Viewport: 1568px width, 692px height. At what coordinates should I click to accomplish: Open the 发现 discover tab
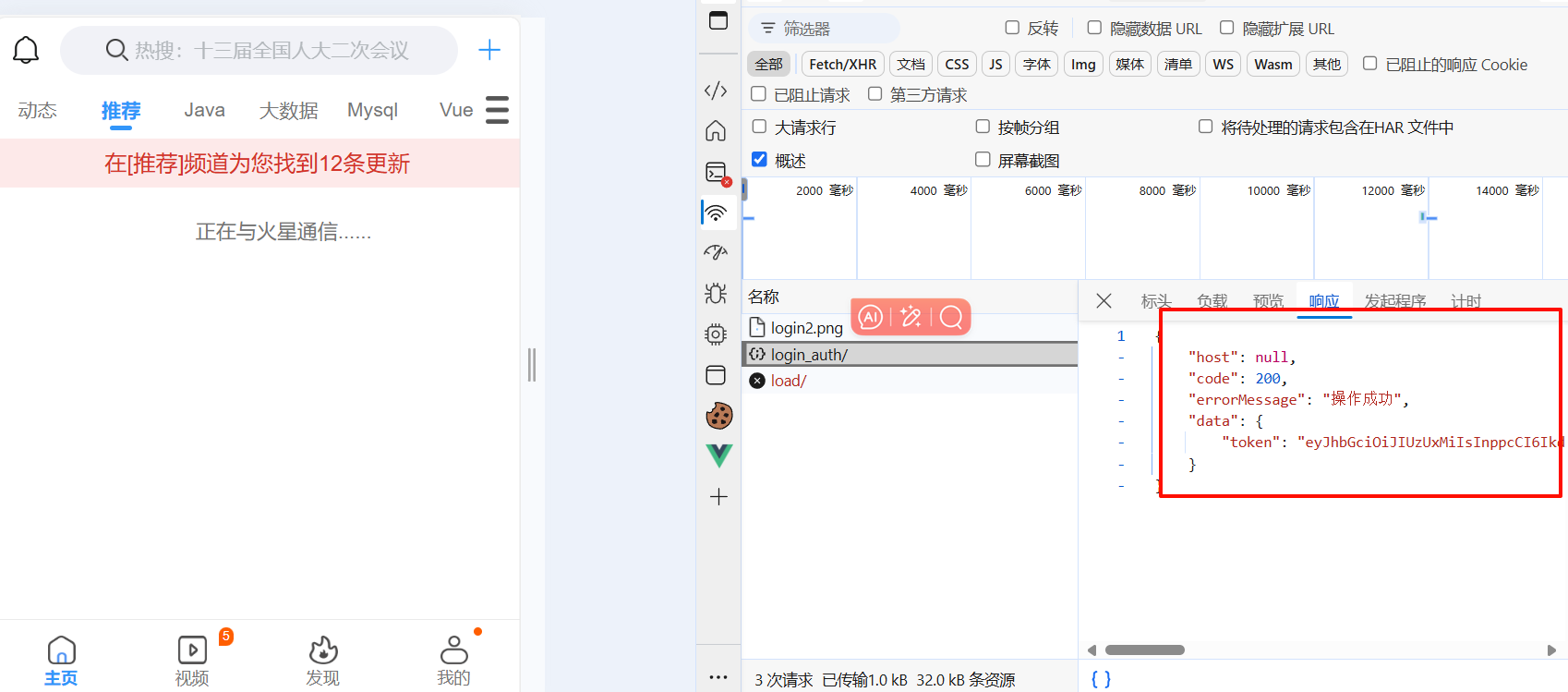tap(323, 662)
